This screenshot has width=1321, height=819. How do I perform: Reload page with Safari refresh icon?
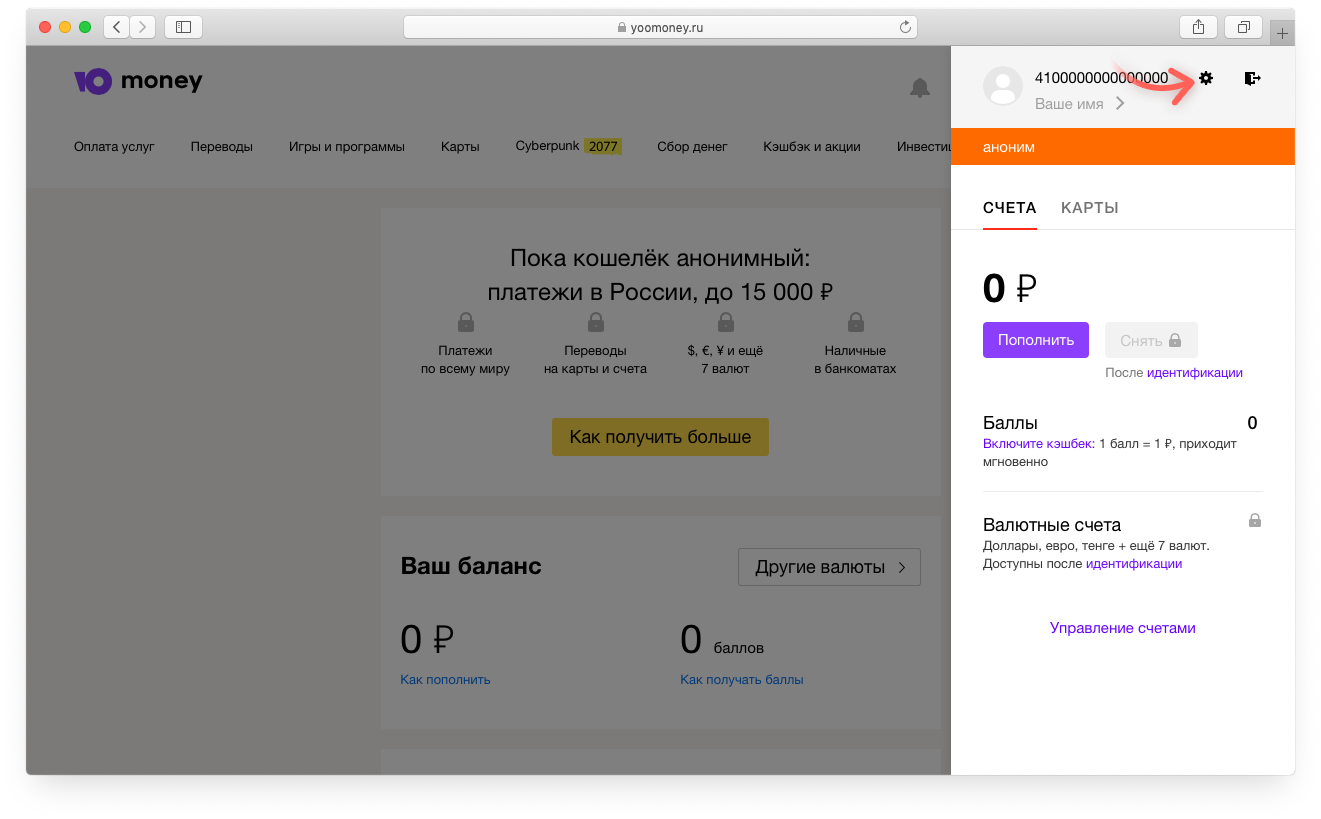tap(905, 27)
